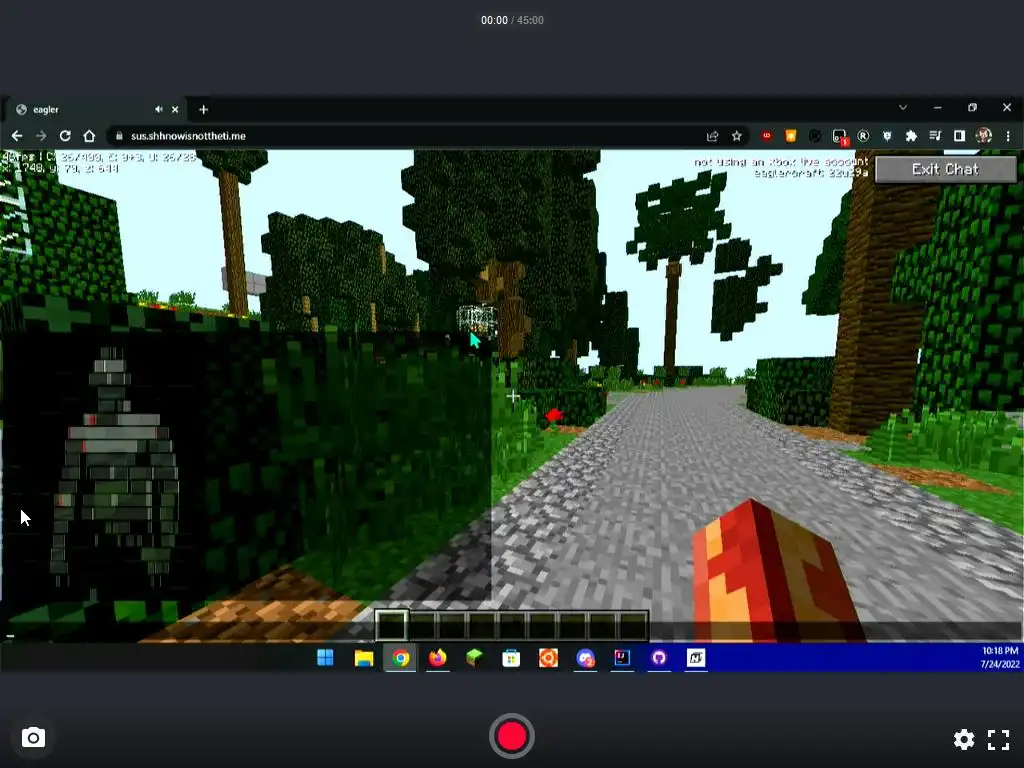This screenshot has height=768, width=1024.
Task: Launch Minecraft grass block taskbar icon
Action: [x=474, y=658]
